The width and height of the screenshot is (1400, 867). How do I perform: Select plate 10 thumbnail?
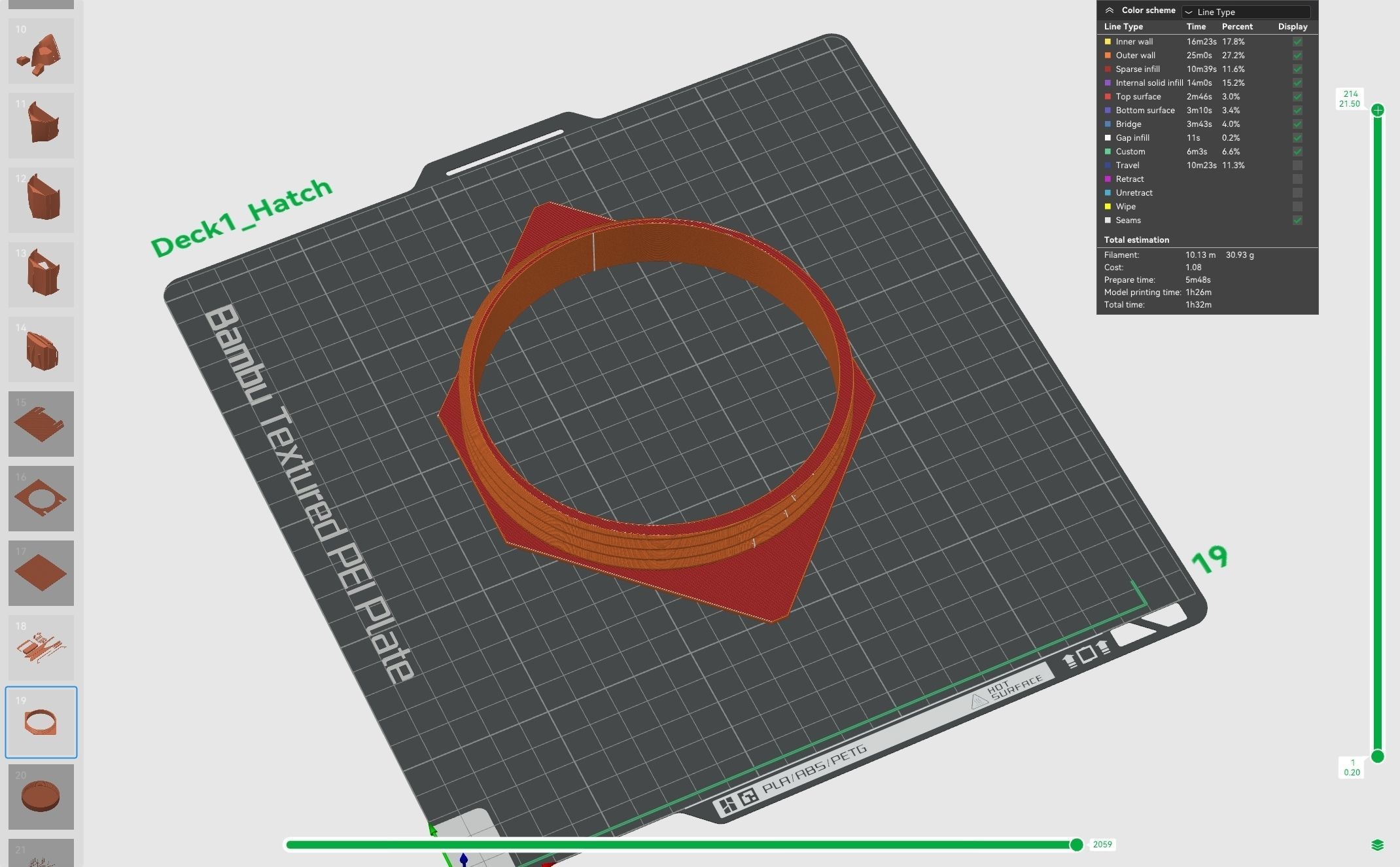(41, 51)
